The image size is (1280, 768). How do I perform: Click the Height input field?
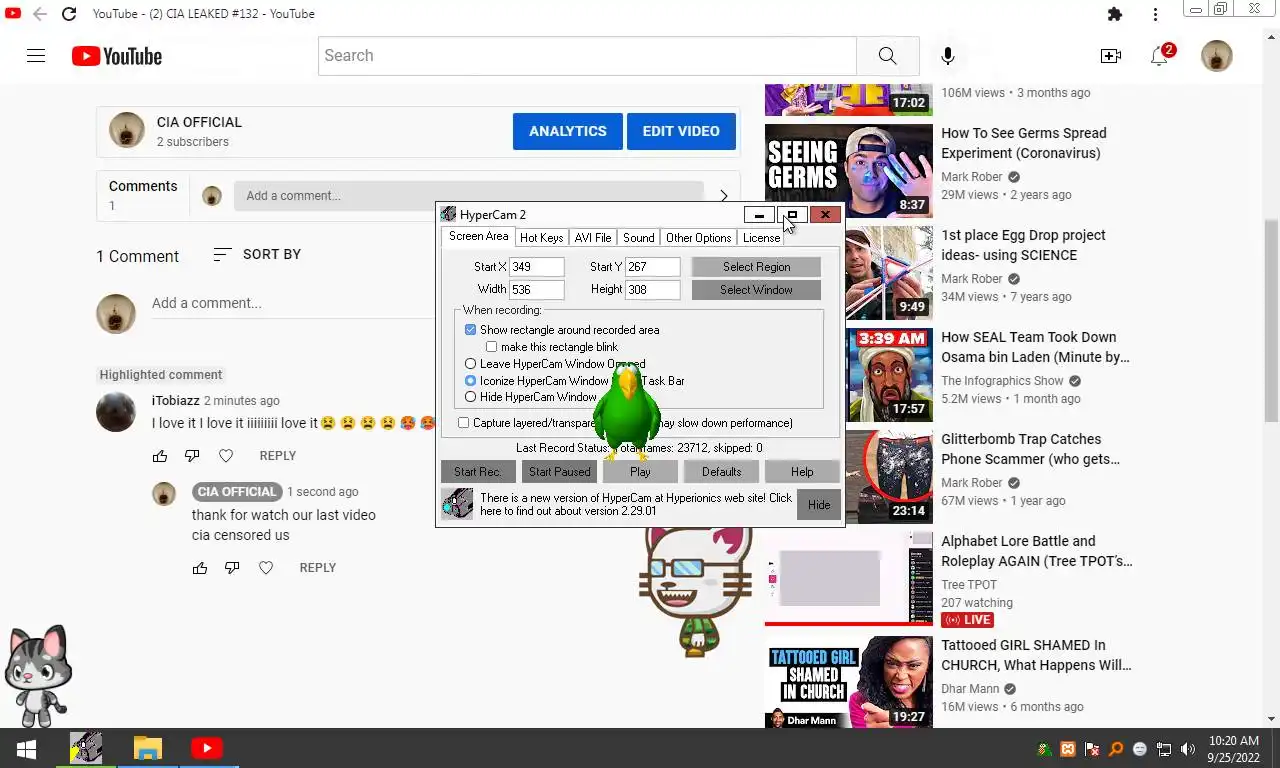click(653, 290)
